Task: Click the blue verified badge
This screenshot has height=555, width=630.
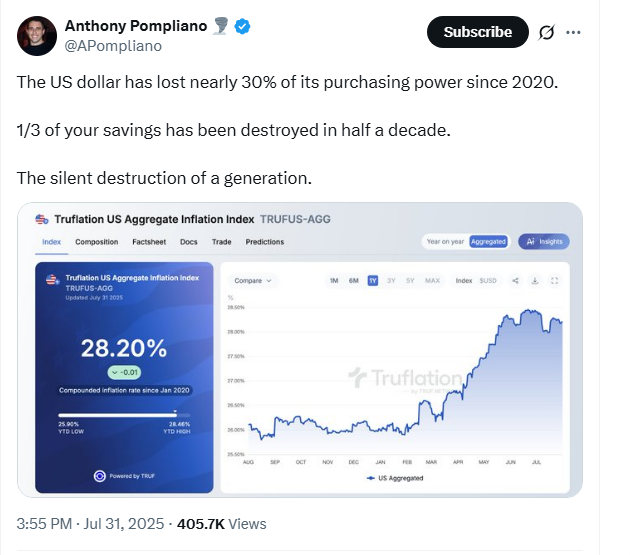Action: click(241, 26)
